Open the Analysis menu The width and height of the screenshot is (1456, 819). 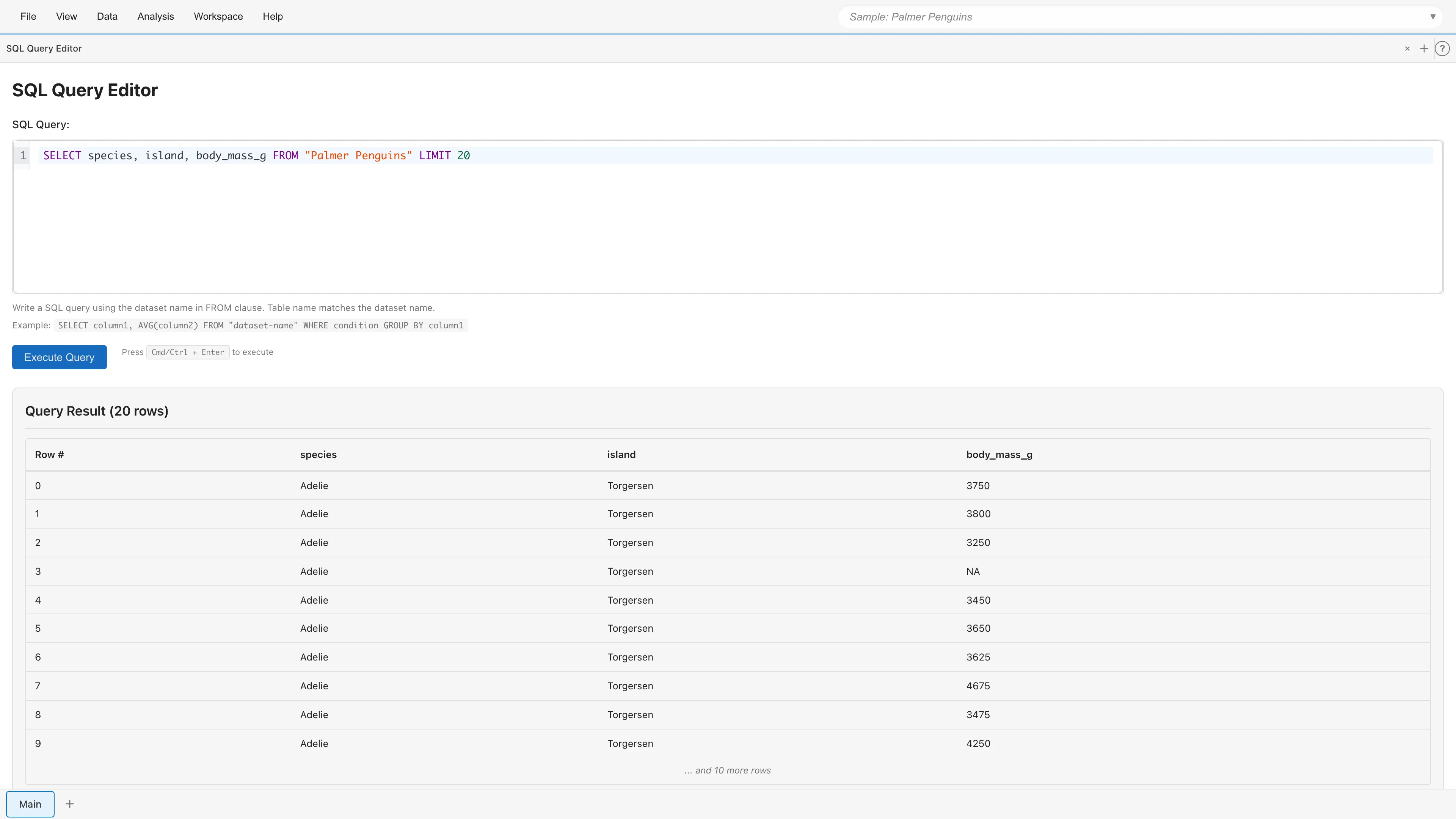(x=155, y=16)
